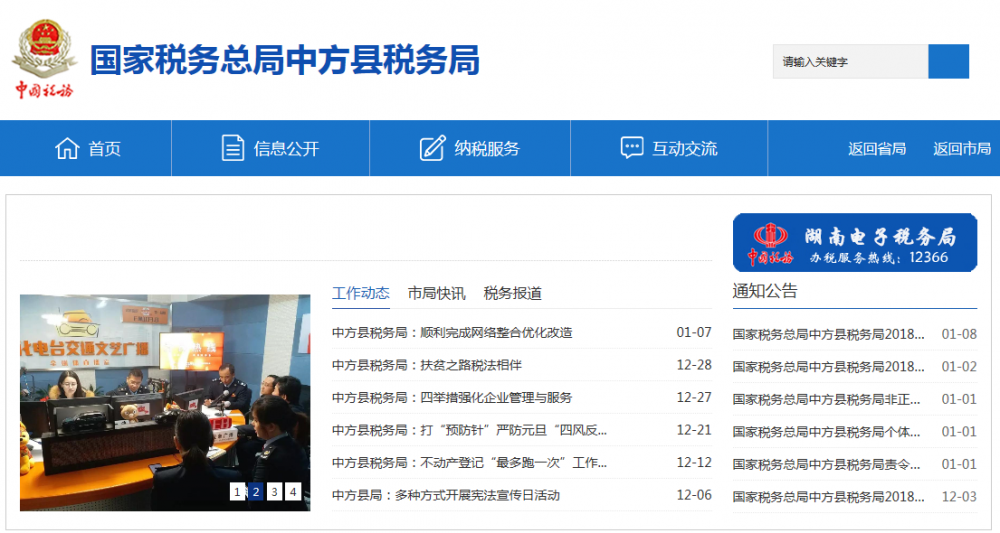The width and height of the screenshot is (1000, 533).
Task: Open the 湖南电子税务局 banner
Action: coord(855,243)
